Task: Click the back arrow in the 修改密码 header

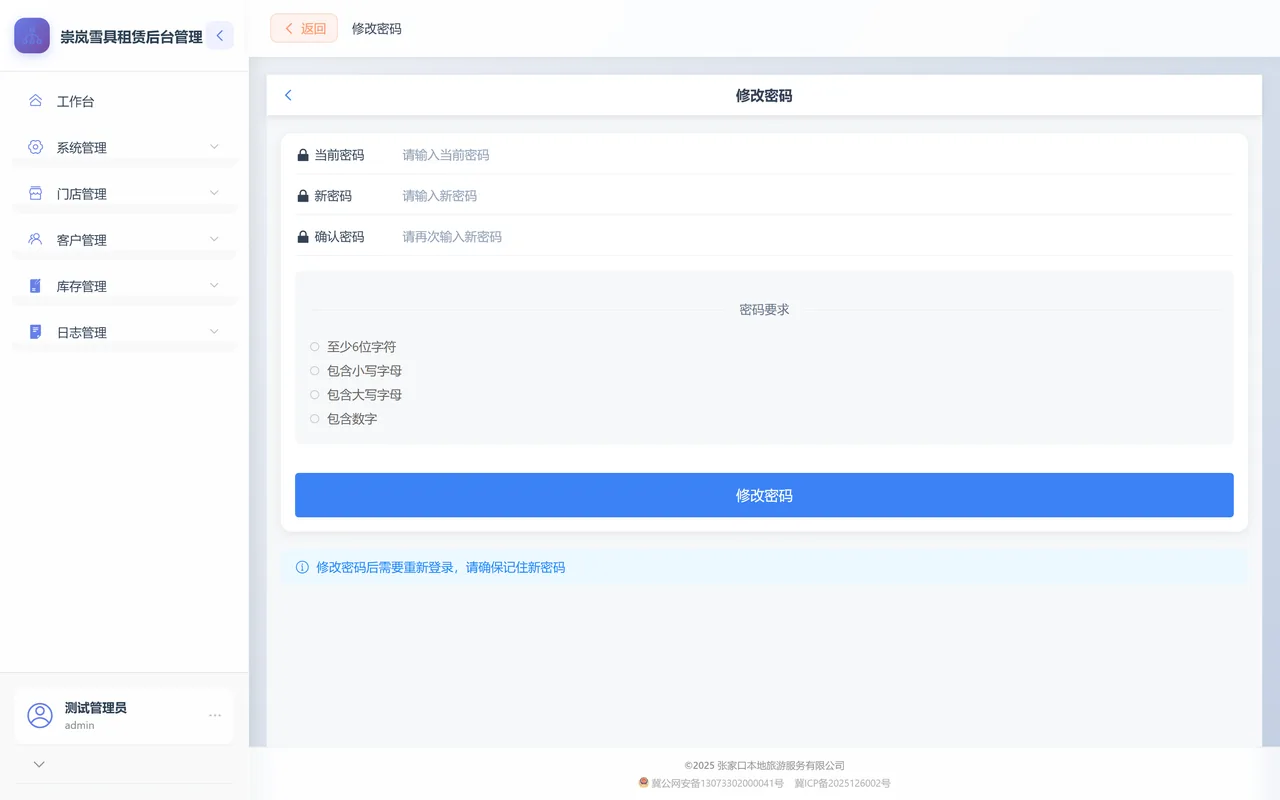Action: [x=288, y=95]
